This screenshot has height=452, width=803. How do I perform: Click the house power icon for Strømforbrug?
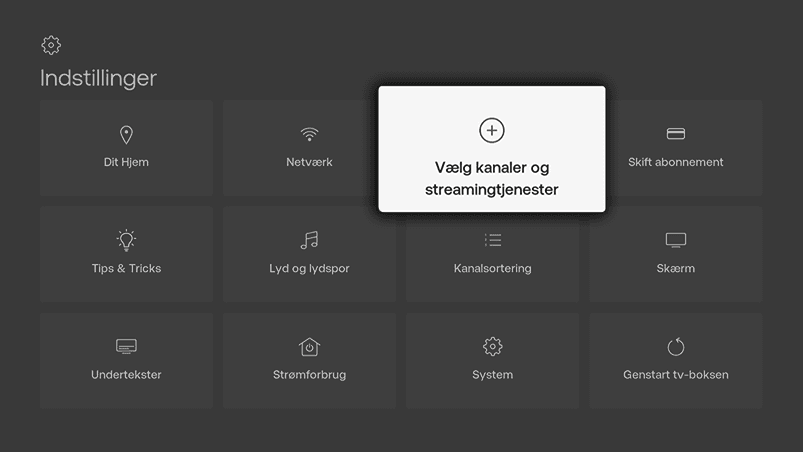point(309,347)
